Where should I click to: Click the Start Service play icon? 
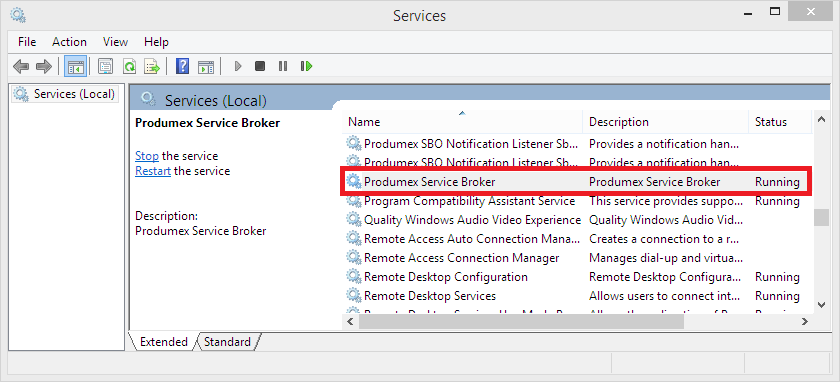tap(238, 67)
